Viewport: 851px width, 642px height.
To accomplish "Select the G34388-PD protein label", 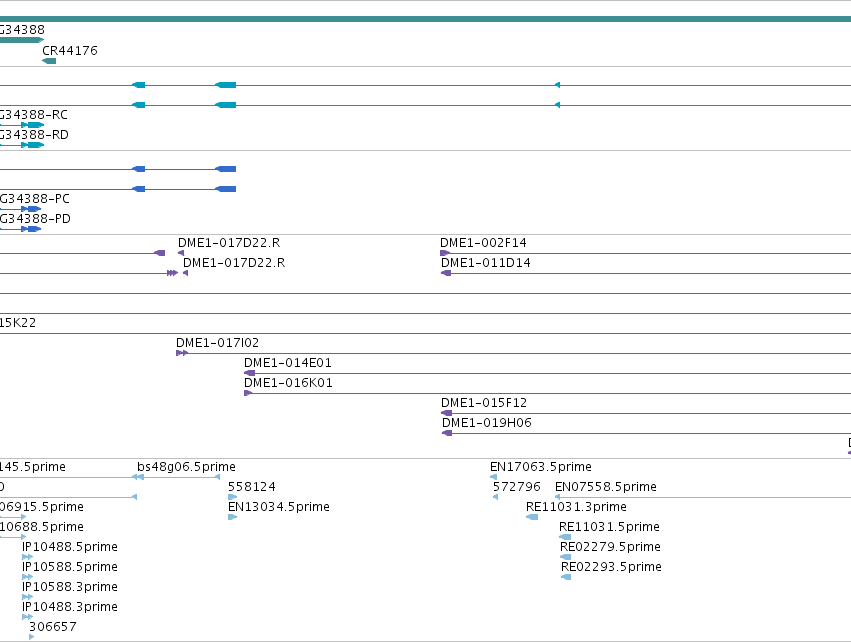I will [35, 219].
